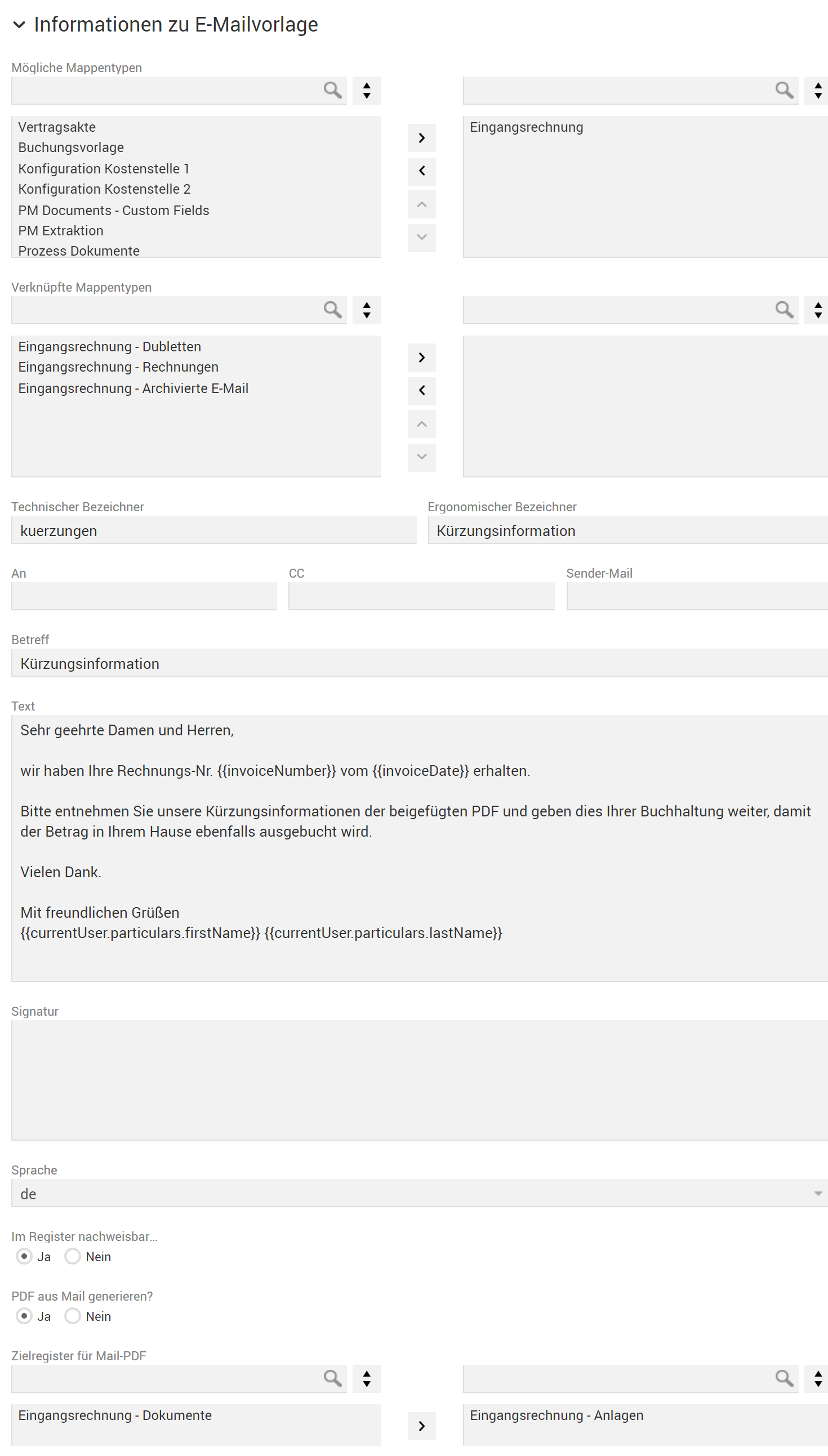
Task: Click the Ergonomischer Bezeichner field
Action: pos(628,530)
